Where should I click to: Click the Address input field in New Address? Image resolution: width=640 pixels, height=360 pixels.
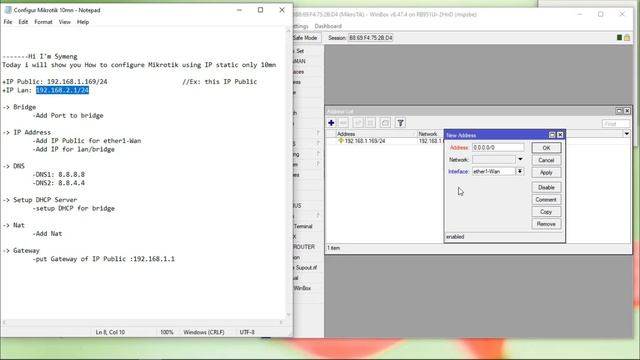(x=498, y=147)
